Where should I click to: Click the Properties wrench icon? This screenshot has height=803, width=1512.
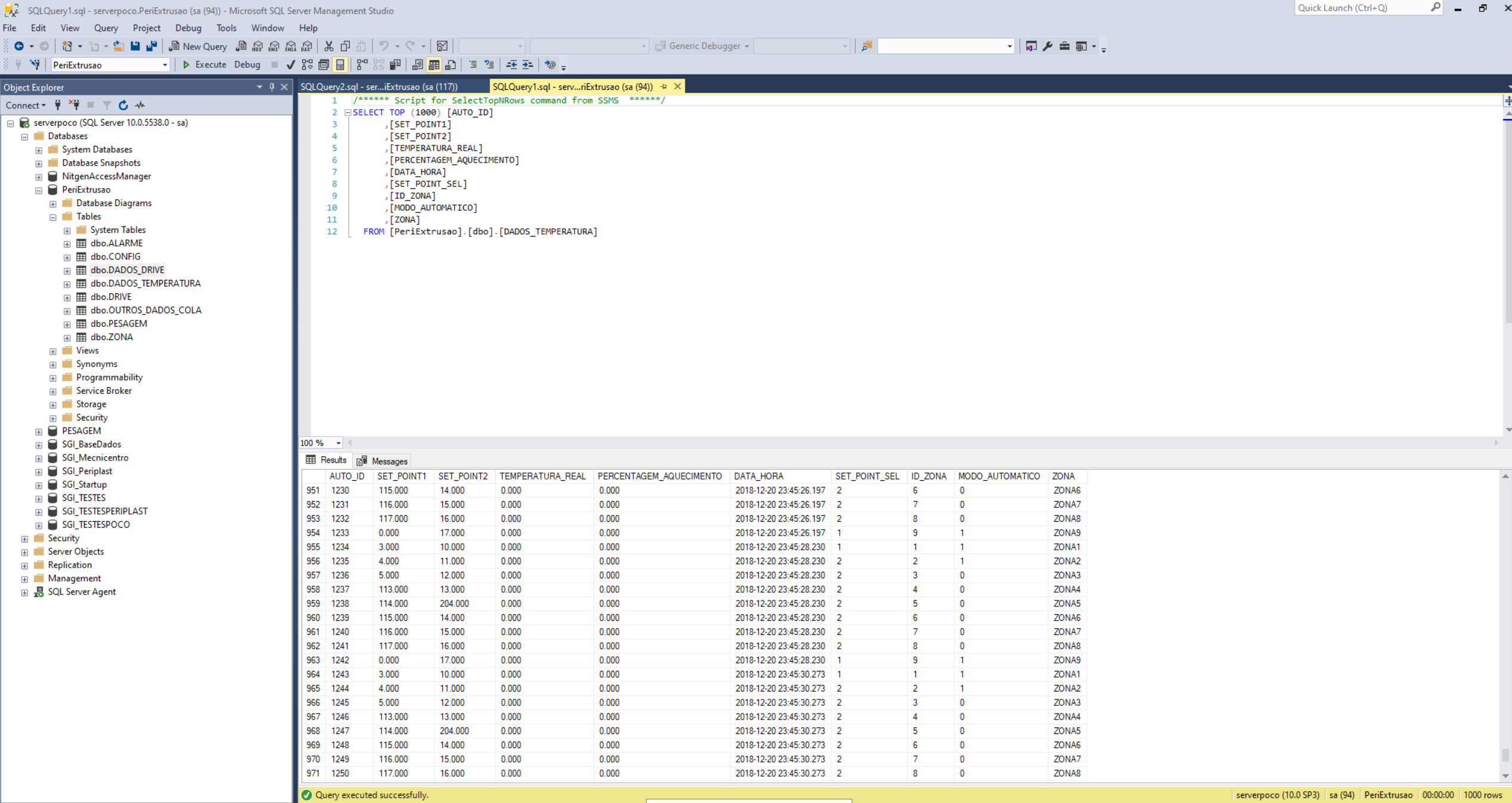(x=1047, y=46)
